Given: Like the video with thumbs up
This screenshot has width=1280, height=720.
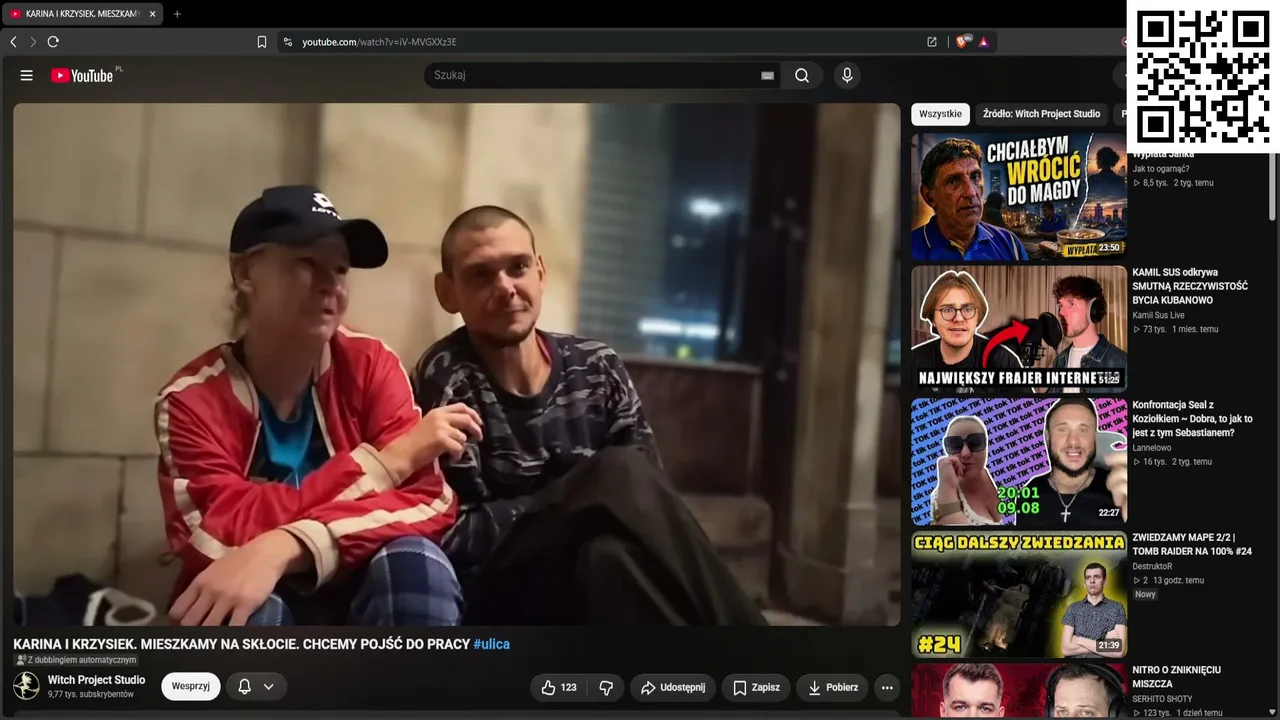Looking at the screenshot, I should tap(559, 688).
